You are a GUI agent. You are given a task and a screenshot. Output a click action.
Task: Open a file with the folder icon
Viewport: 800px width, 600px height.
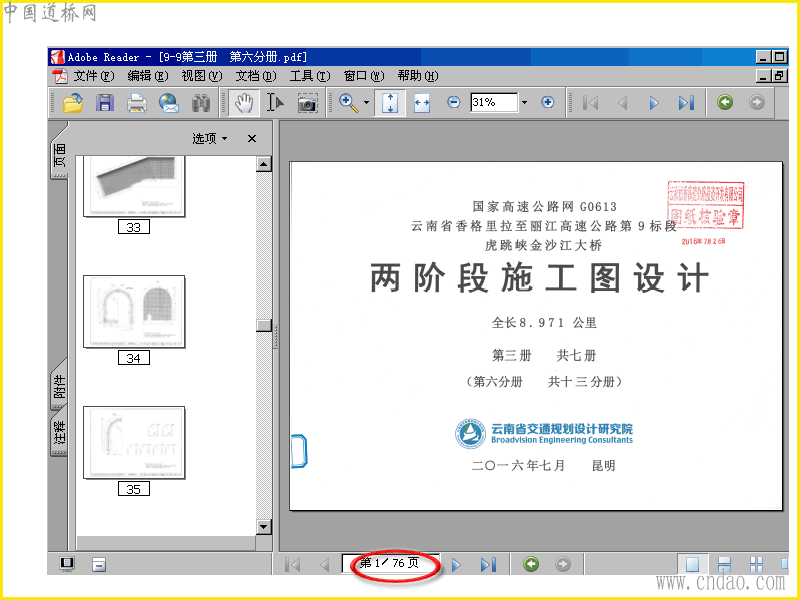point(73,103)
